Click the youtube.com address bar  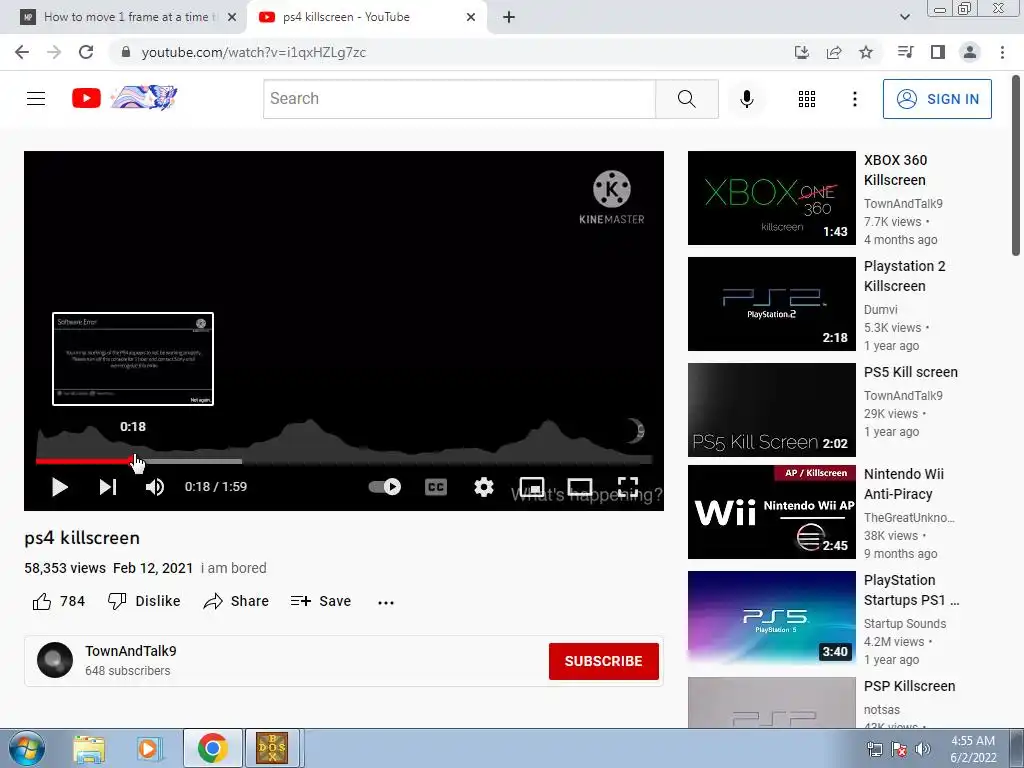451,52
